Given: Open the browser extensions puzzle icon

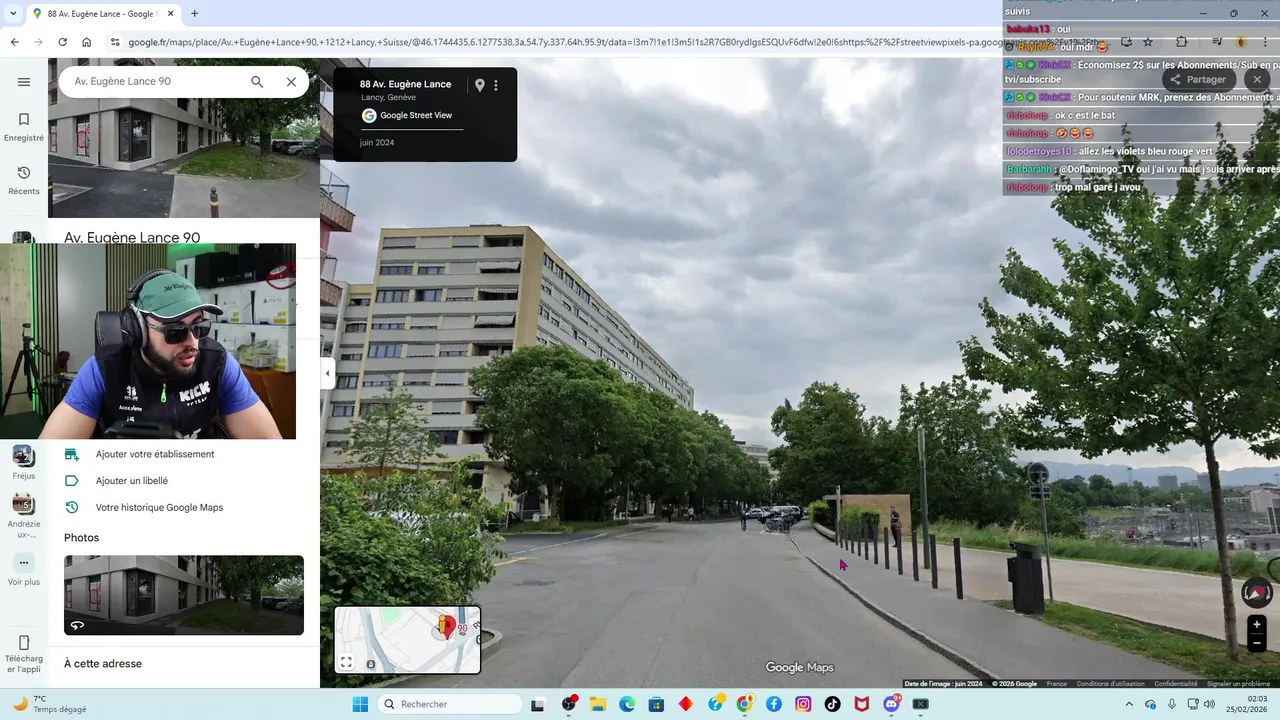Looking at the screenshot, I should (x=1182, y=42).
